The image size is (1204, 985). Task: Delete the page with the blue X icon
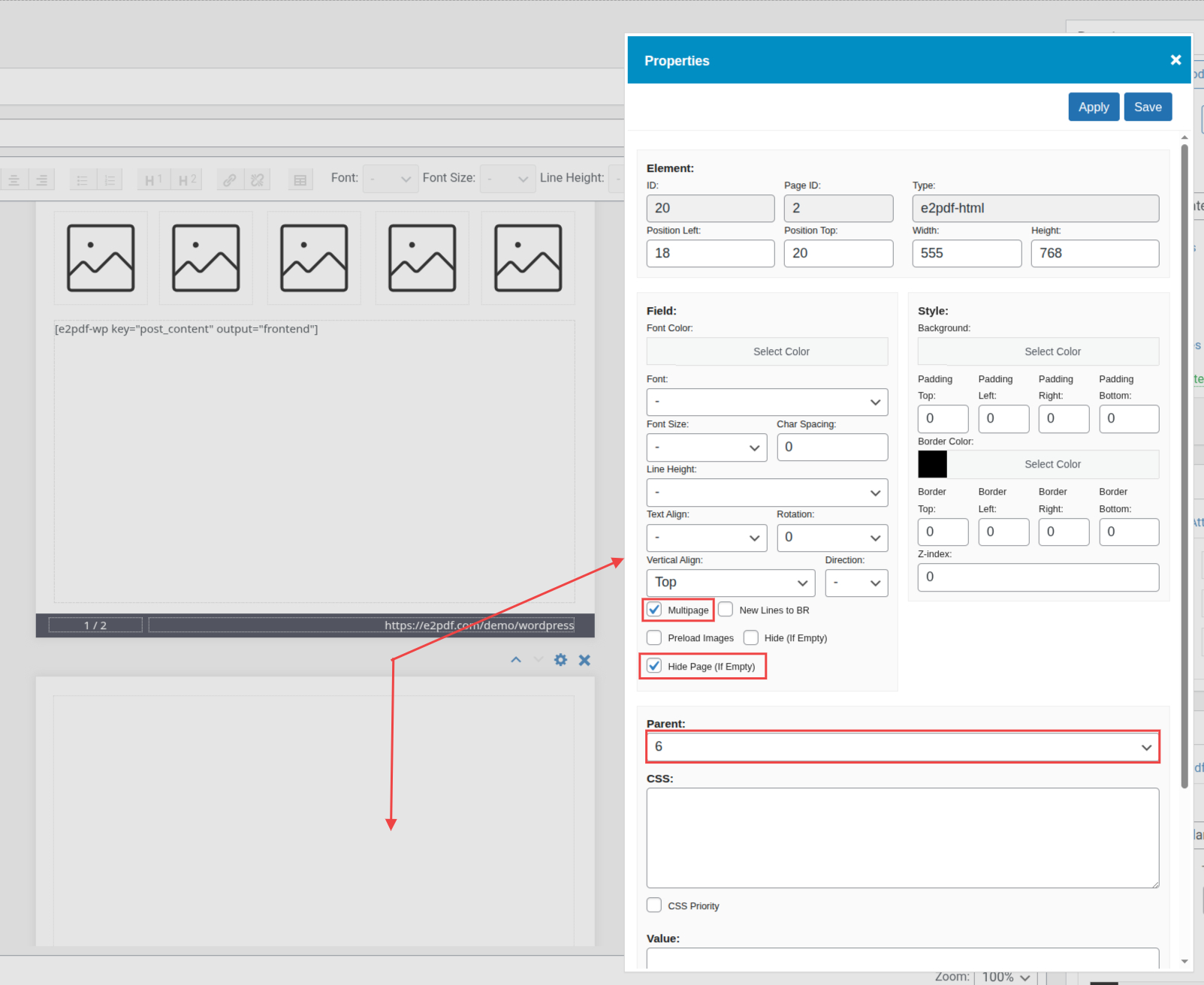(584, 660)
